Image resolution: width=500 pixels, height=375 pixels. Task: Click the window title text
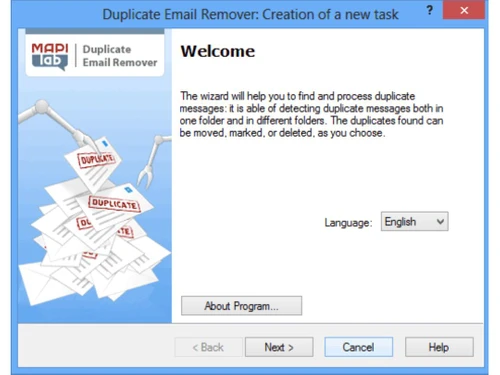tap(250, 14)
